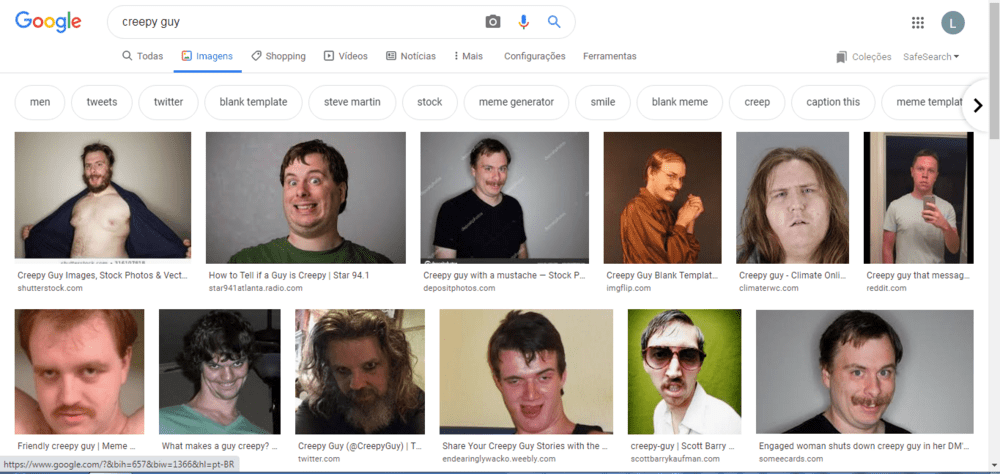1000x474 pixels.
Task: Start voice search with microphone icon
Action: [x=524, y=22]
